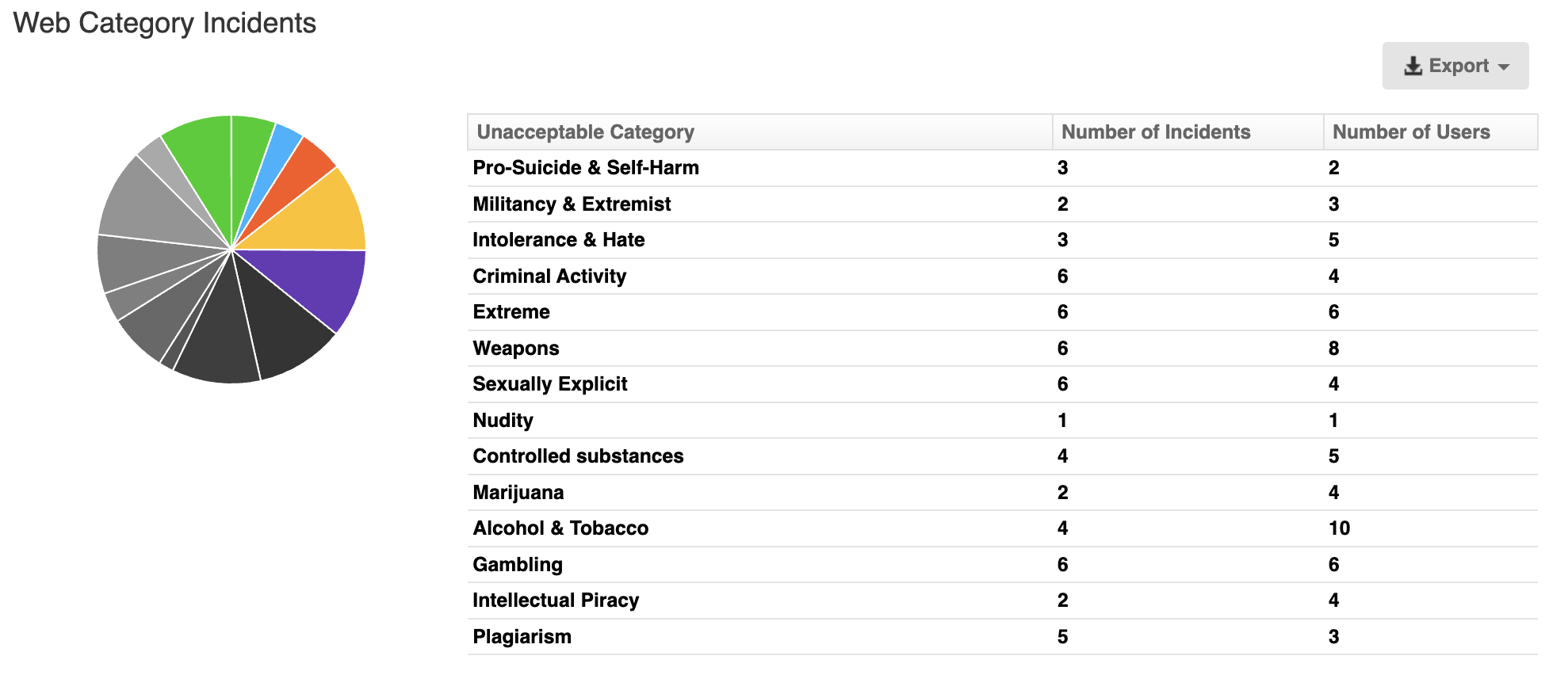The image size is (1568, 694).
Task: Sort by the Number of Users column
Action: pyautogui.click(x=1412, y=132)
